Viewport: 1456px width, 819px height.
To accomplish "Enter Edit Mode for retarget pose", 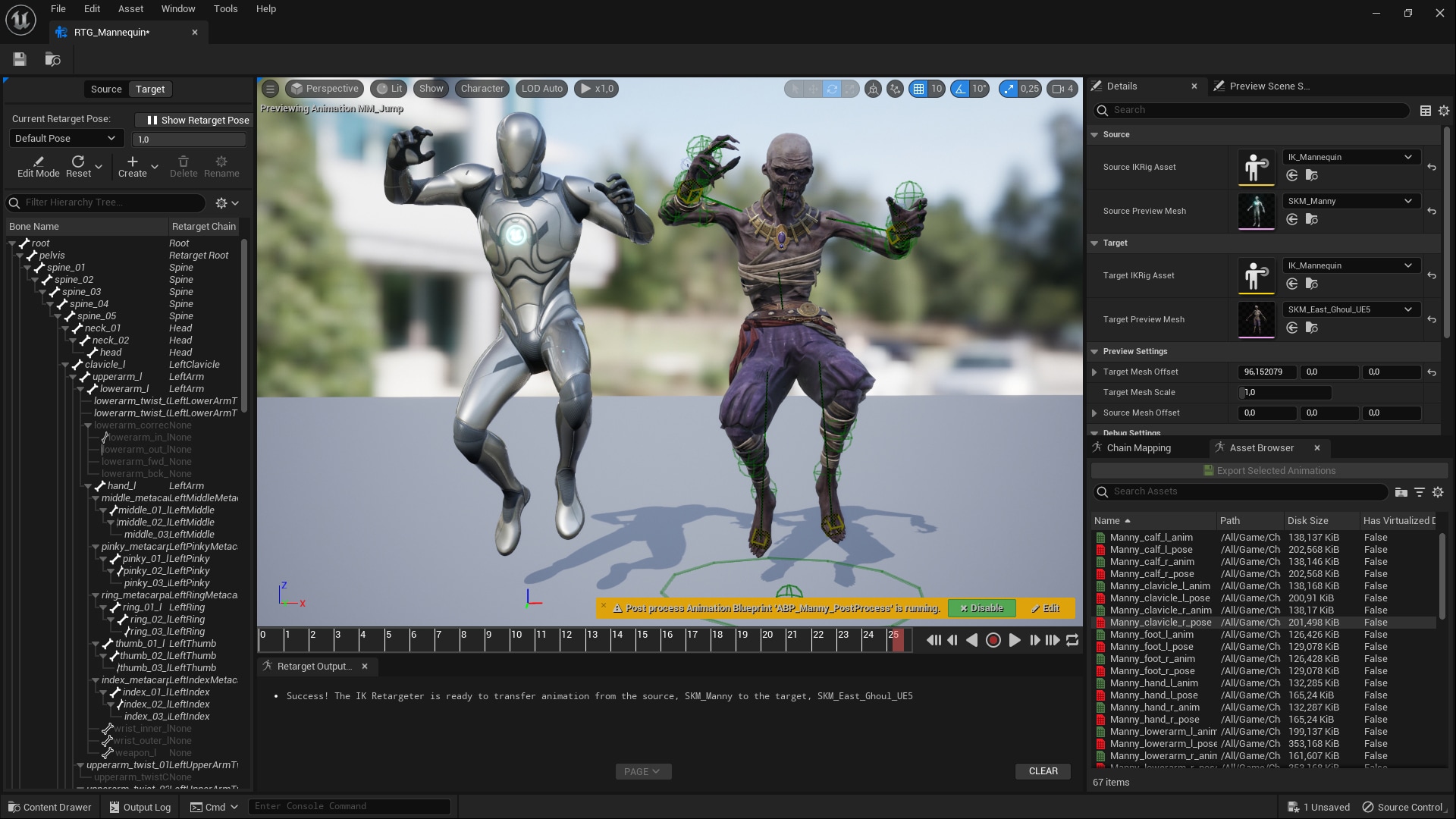I will [x=38, y=166].
